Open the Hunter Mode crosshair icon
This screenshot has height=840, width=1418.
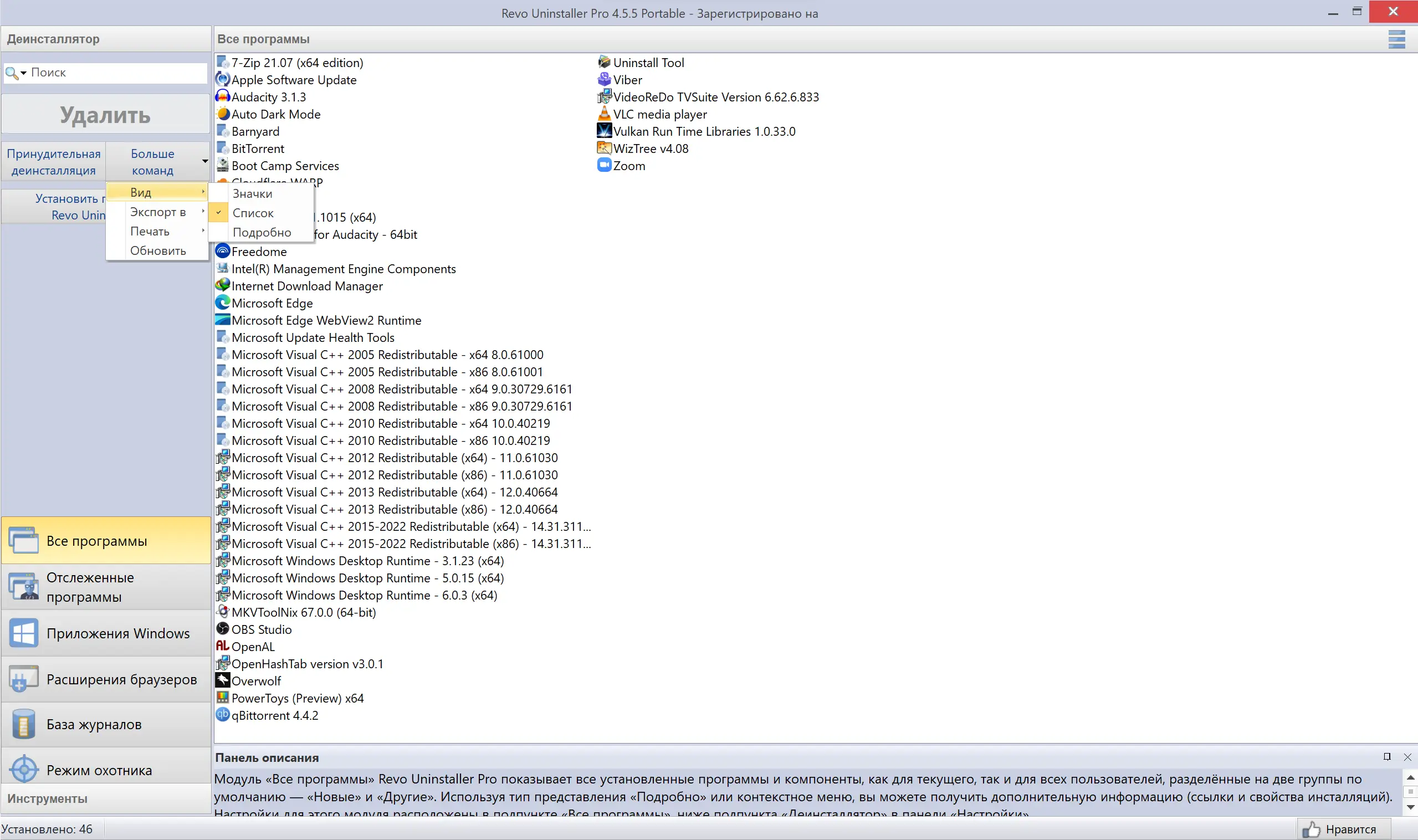click(x=24, y=769)
